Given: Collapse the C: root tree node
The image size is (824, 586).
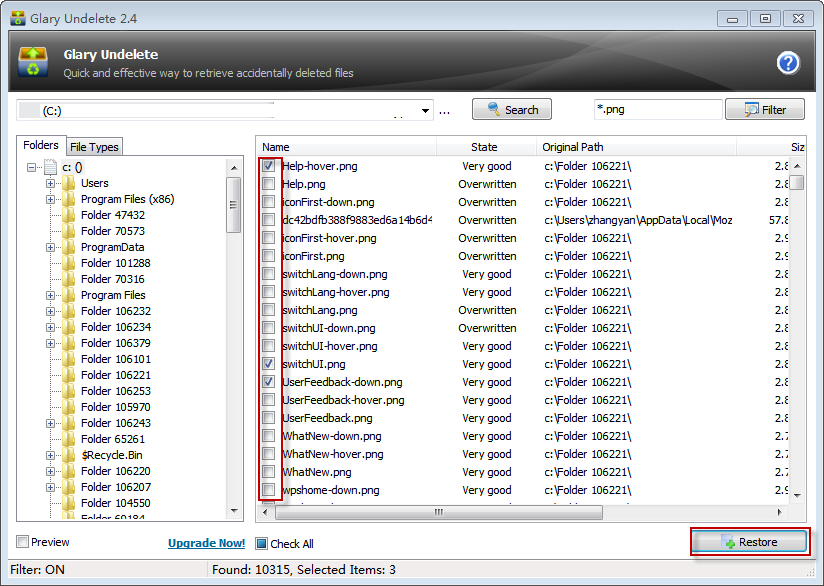Looking at the screenshot, I should click(x=32, y=167).
